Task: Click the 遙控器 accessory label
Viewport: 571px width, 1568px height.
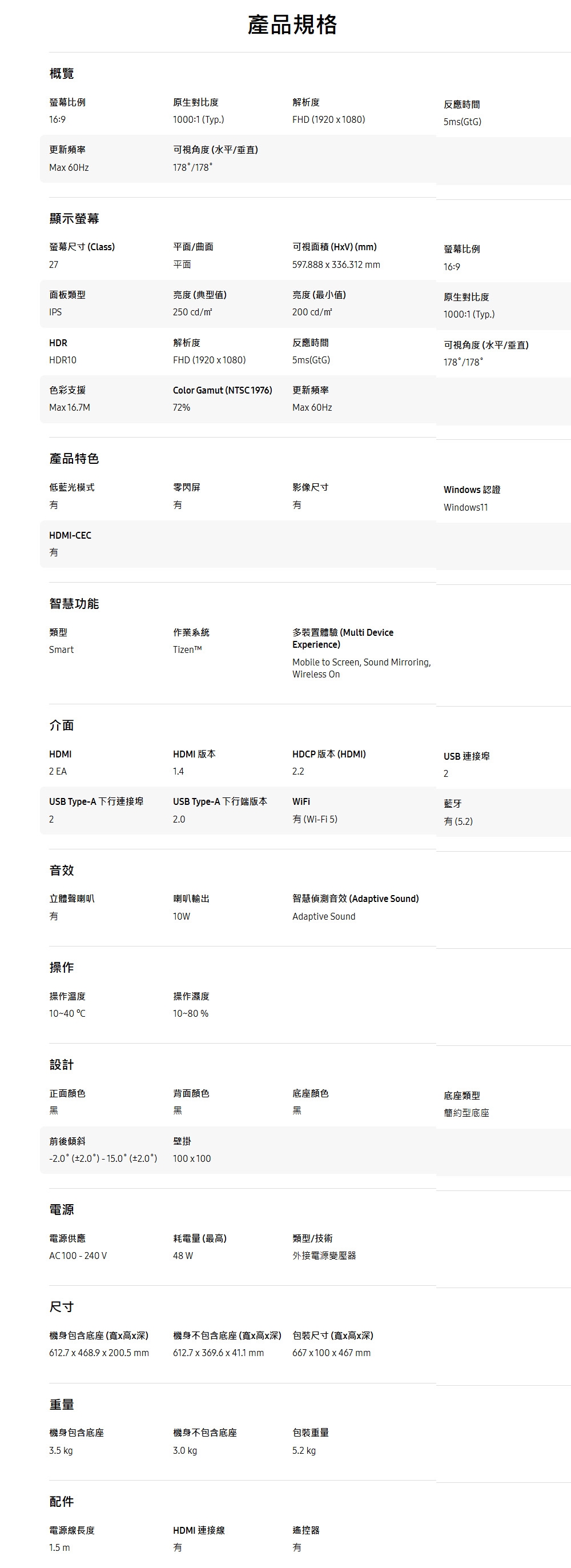Action: (305, 1530)
